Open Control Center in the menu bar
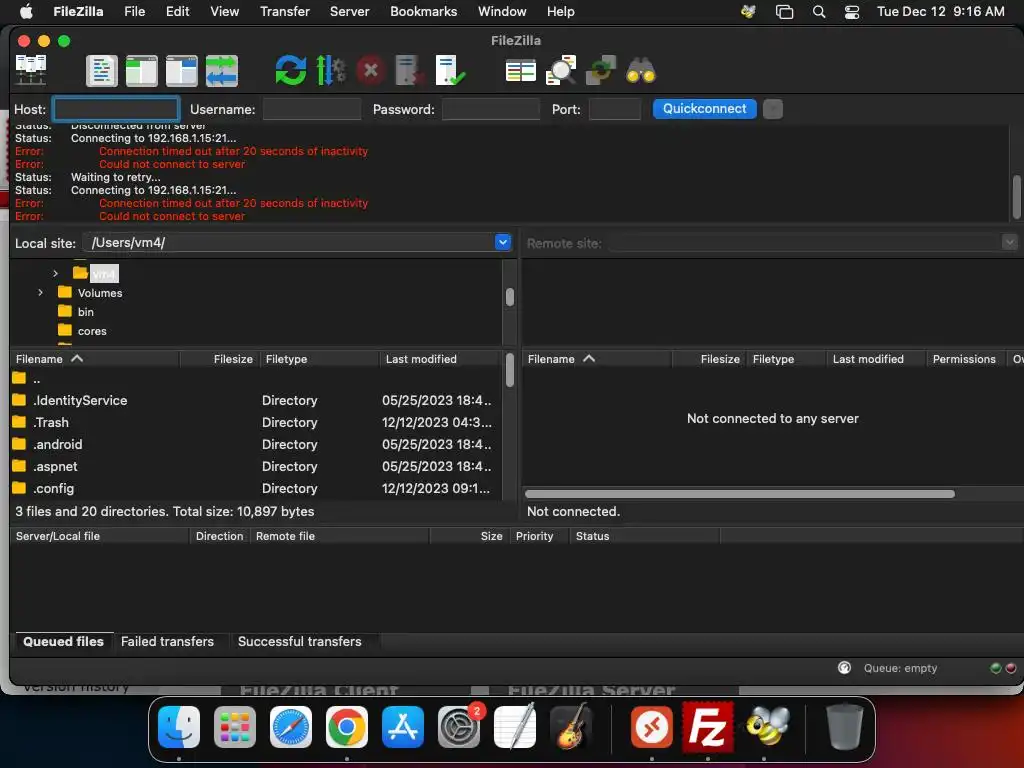Screen dimensions: 1024x768 click(852, 12)
